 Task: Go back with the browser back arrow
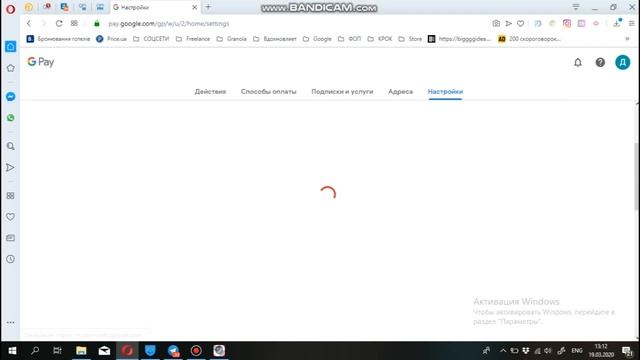coord(29,24)
